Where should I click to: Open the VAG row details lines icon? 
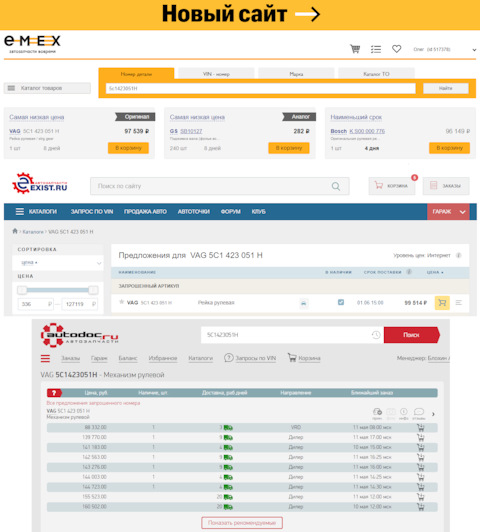[x=459, y=302]
